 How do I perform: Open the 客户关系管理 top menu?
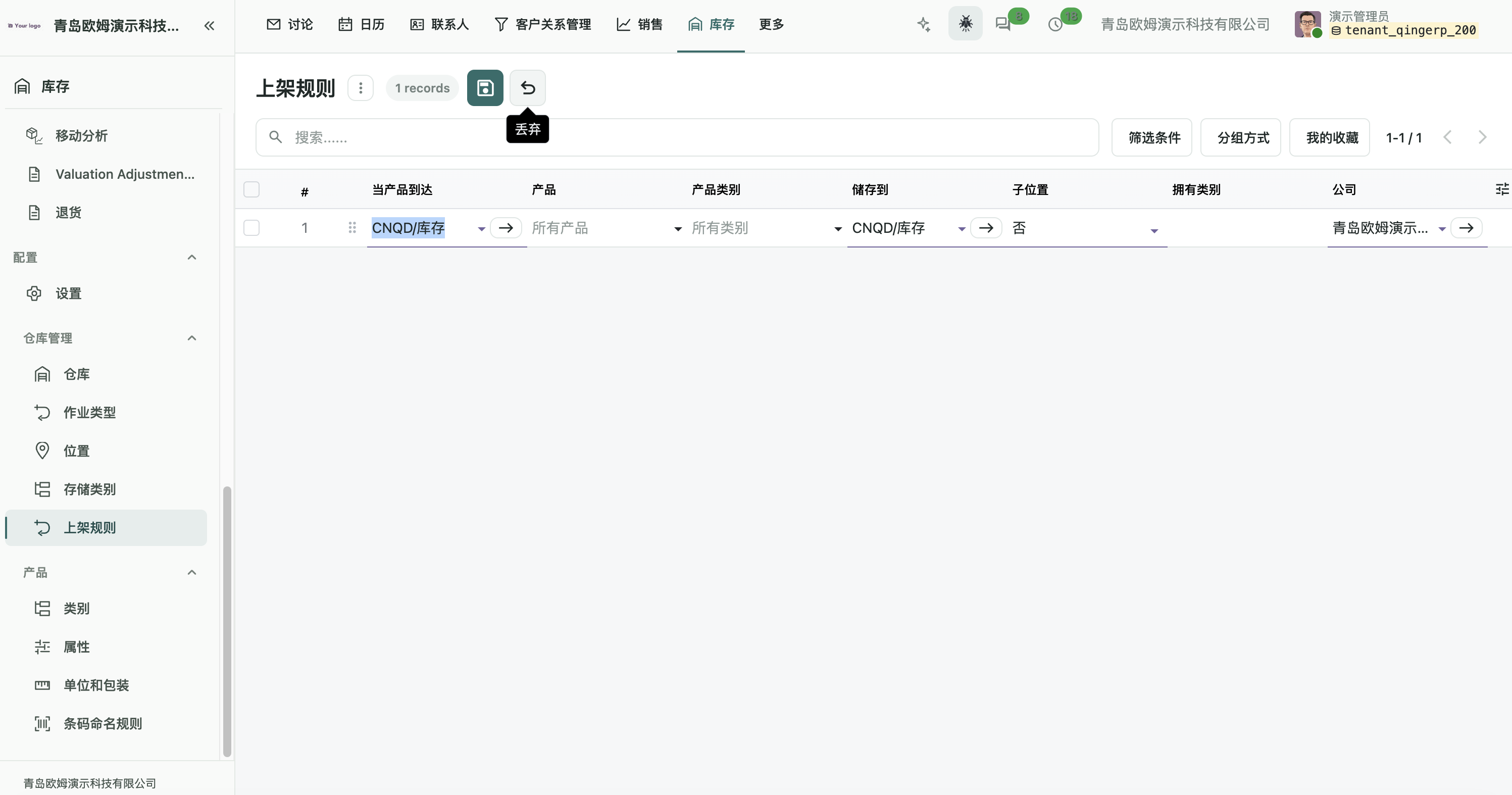(x=543, y=24)
